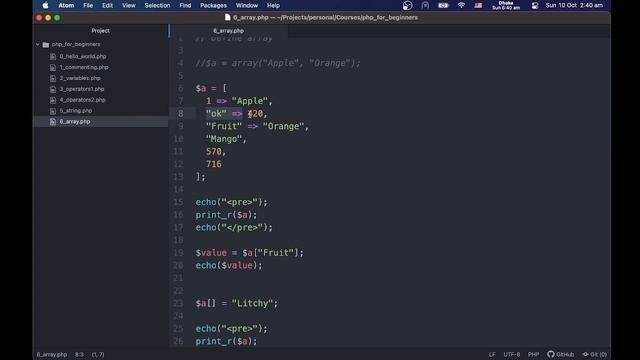Select 6_array.php in tree
This screenshot has width=640, height=360.
tap(75, 121)
